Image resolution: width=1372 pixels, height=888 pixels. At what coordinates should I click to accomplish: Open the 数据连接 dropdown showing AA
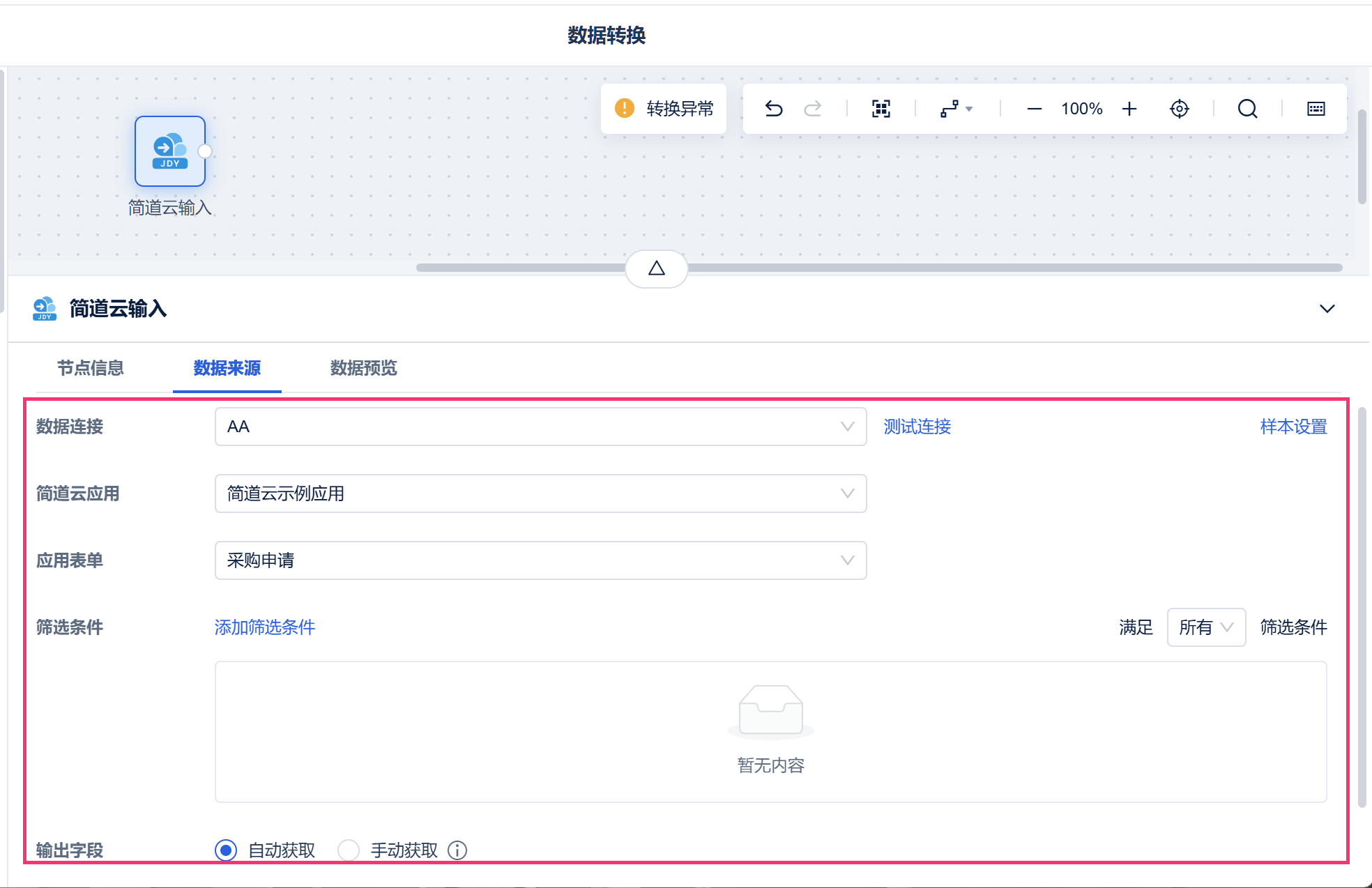pos(541,427)
